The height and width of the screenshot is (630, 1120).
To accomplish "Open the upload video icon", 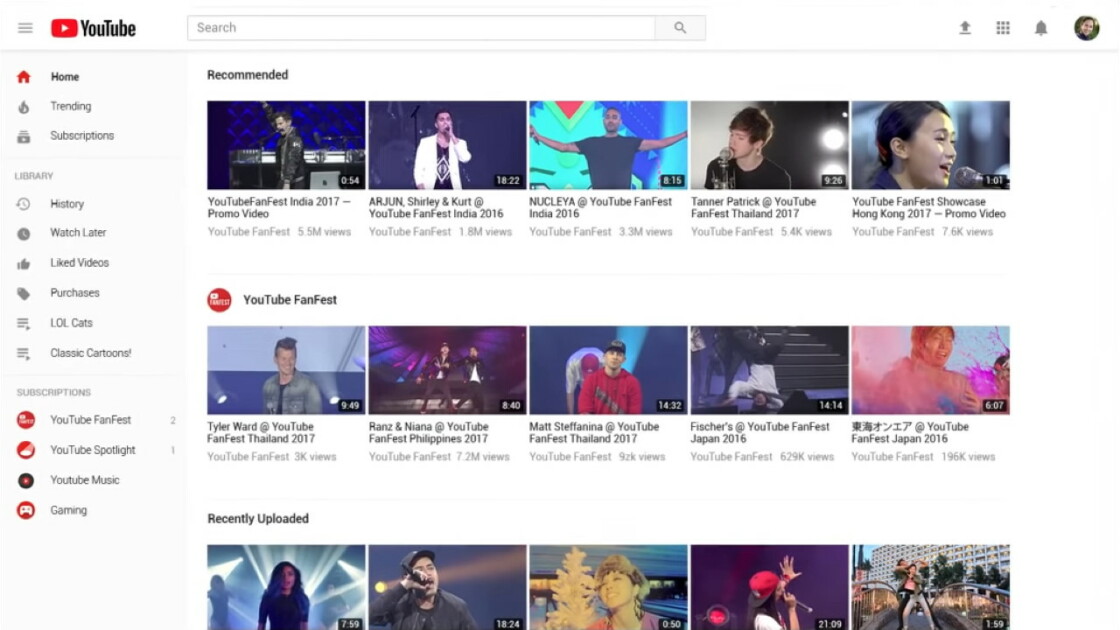I will pos(965,28).
